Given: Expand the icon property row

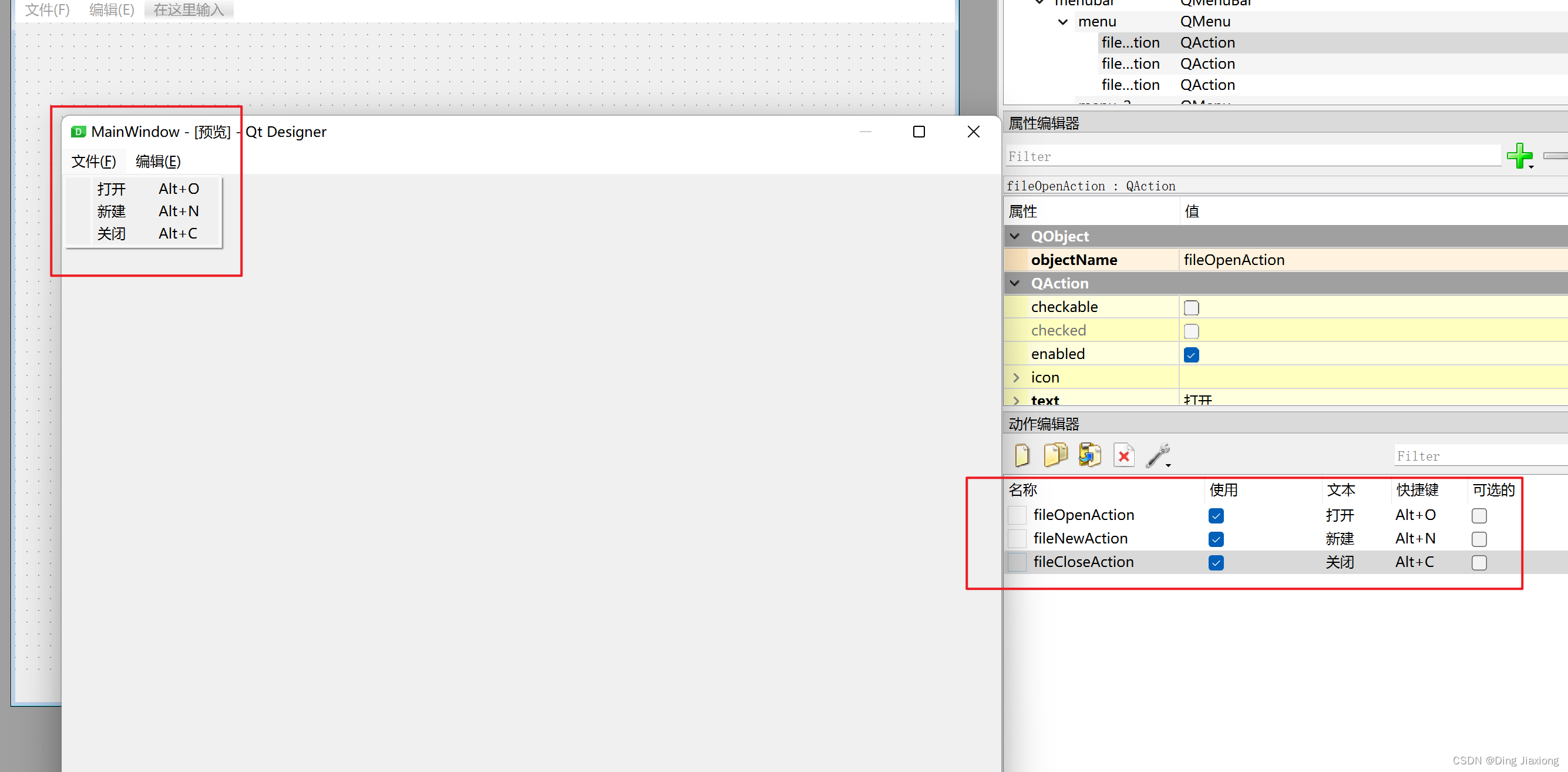Looking at the screenshot, I should [1015, 377].
